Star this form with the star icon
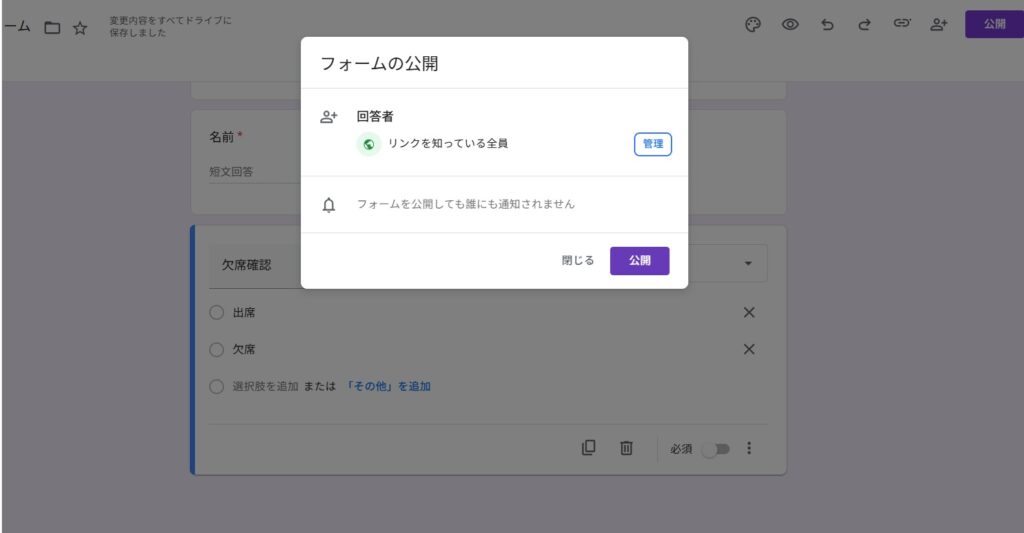Screen dimensions: 1024x533 coord(80,28)
